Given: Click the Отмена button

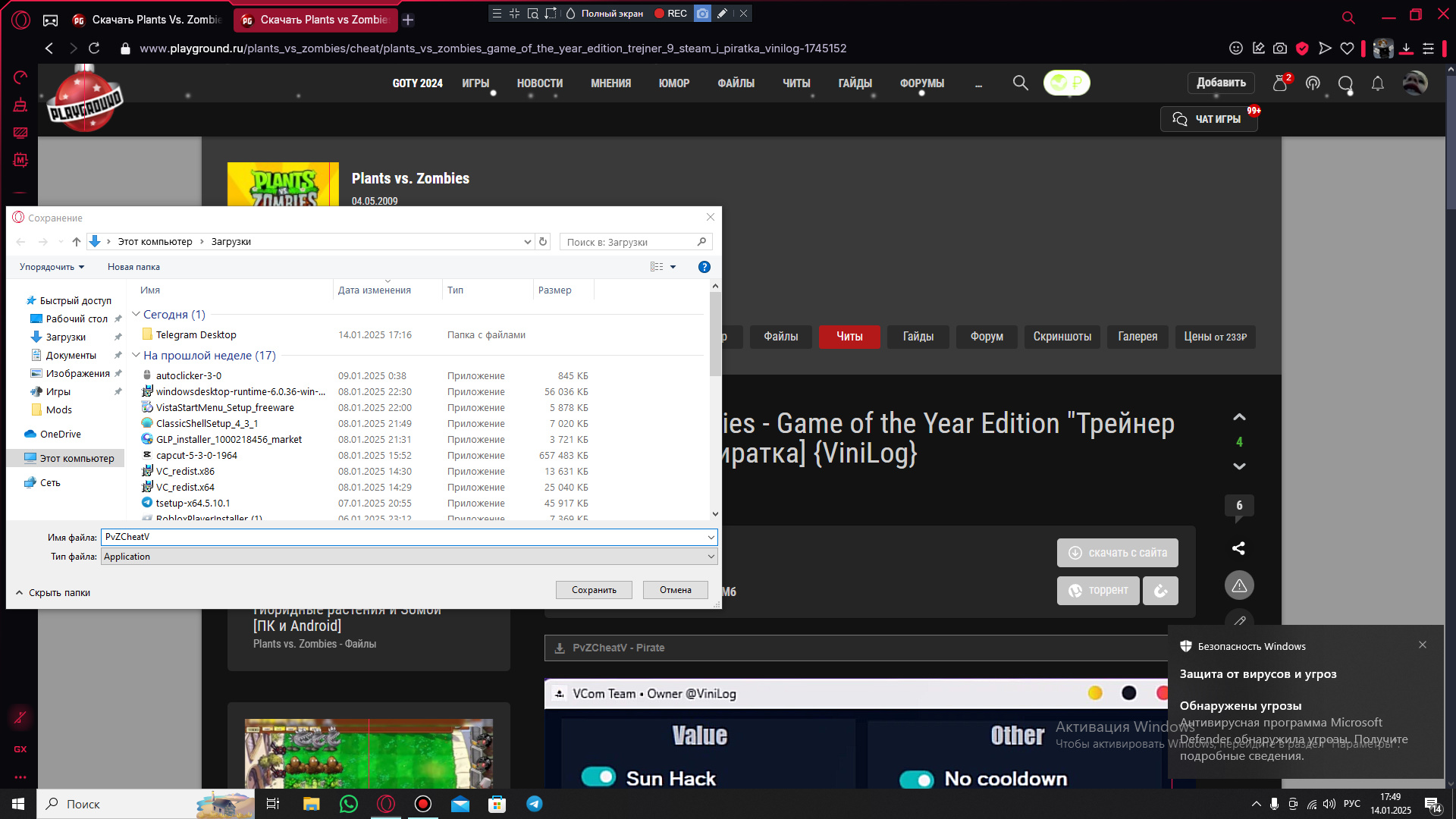Looking at the screenshot, I should (x=676, y=590).
